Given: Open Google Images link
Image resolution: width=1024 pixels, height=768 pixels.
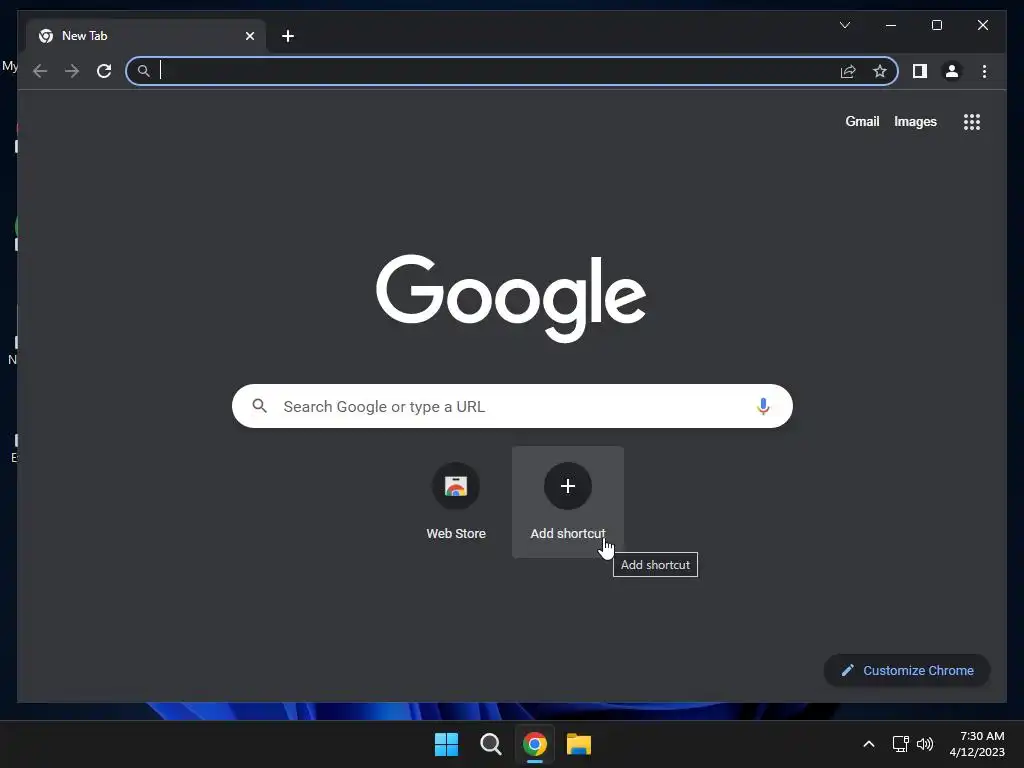Looking at the screenshot, I should [x=915, y=121].
